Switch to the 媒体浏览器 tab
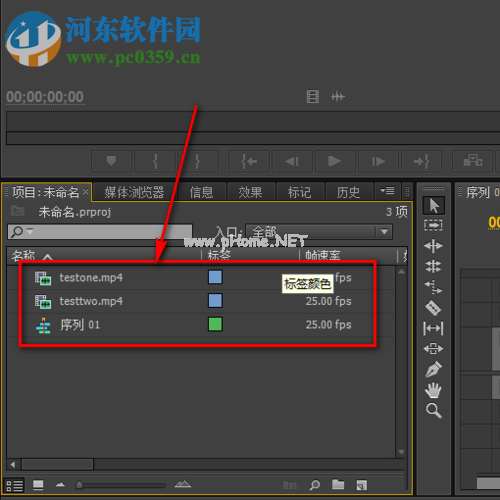 click(134, 192)
